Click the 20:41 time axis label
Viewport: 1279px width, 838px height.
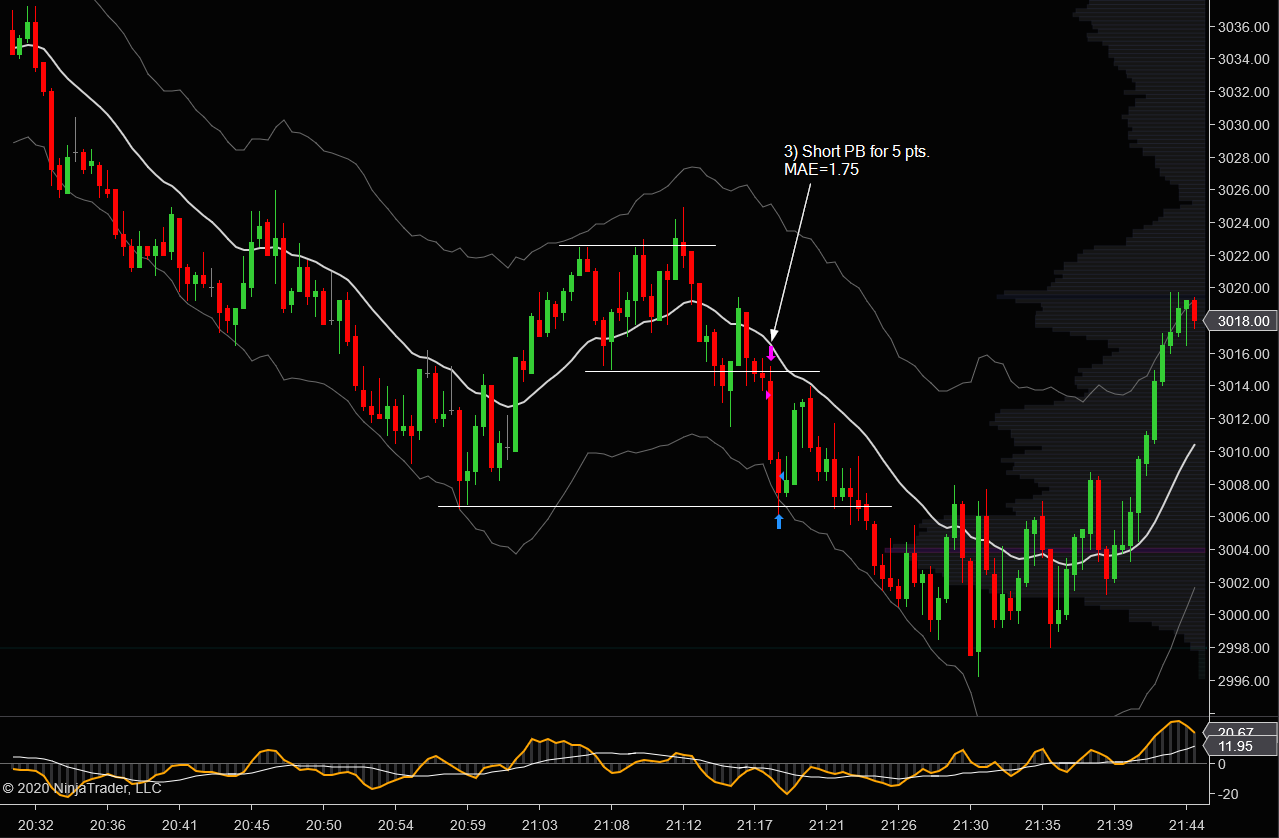180,825
